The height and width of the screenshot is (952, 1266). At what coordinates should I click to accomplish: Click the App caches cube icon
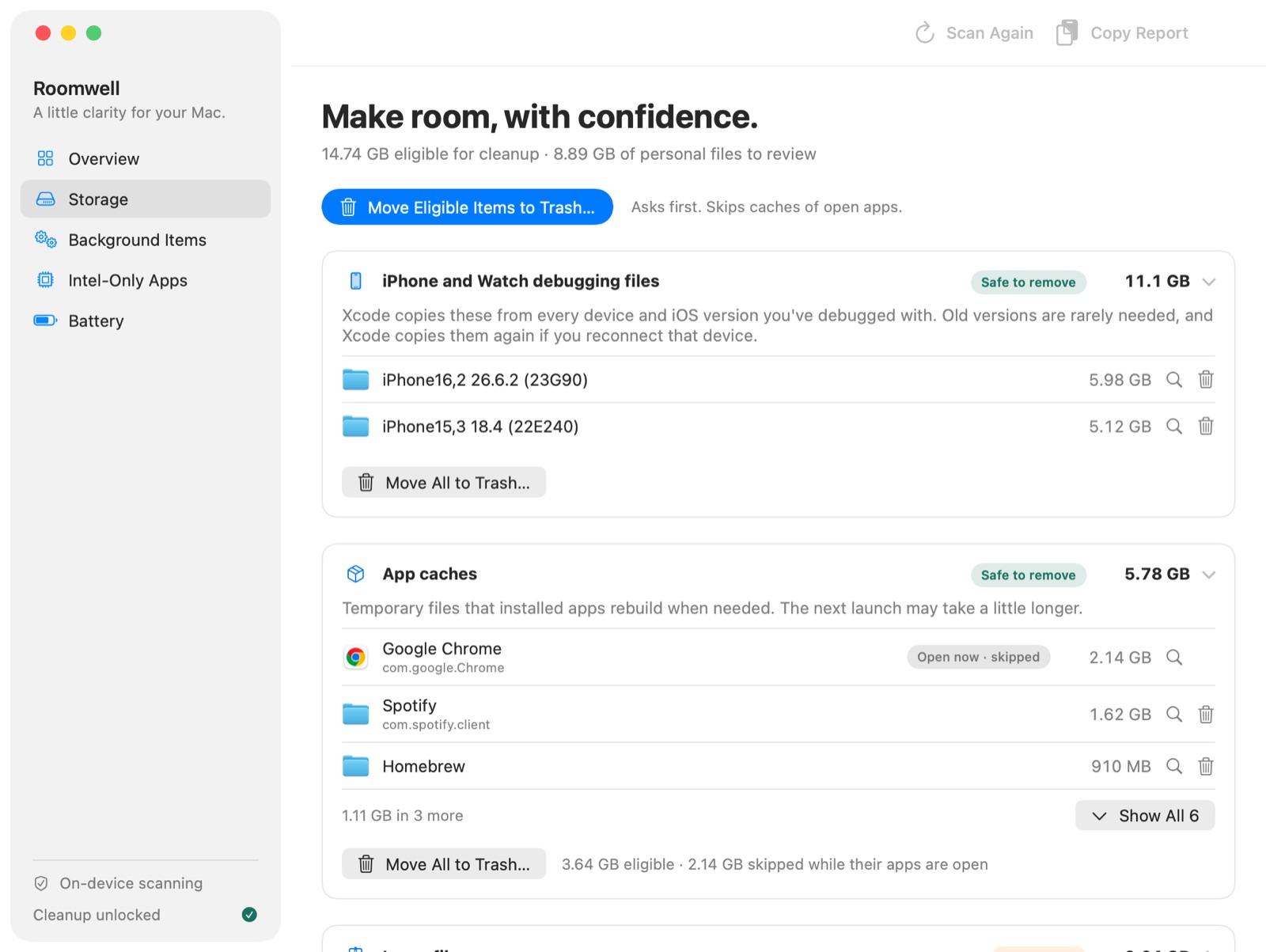pyautogui.click(x=356, y=575)
